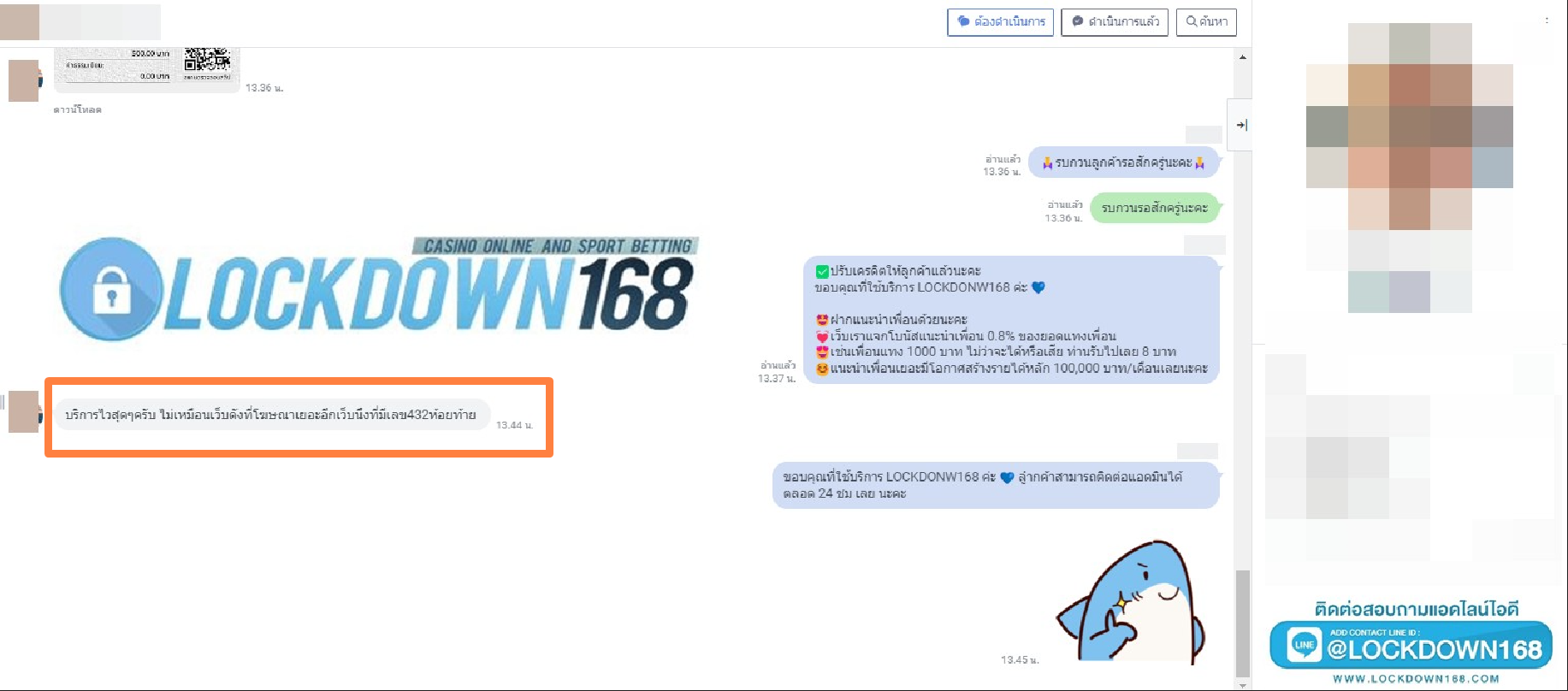Click the chat scrollbar thumb

pos(1242,623)
